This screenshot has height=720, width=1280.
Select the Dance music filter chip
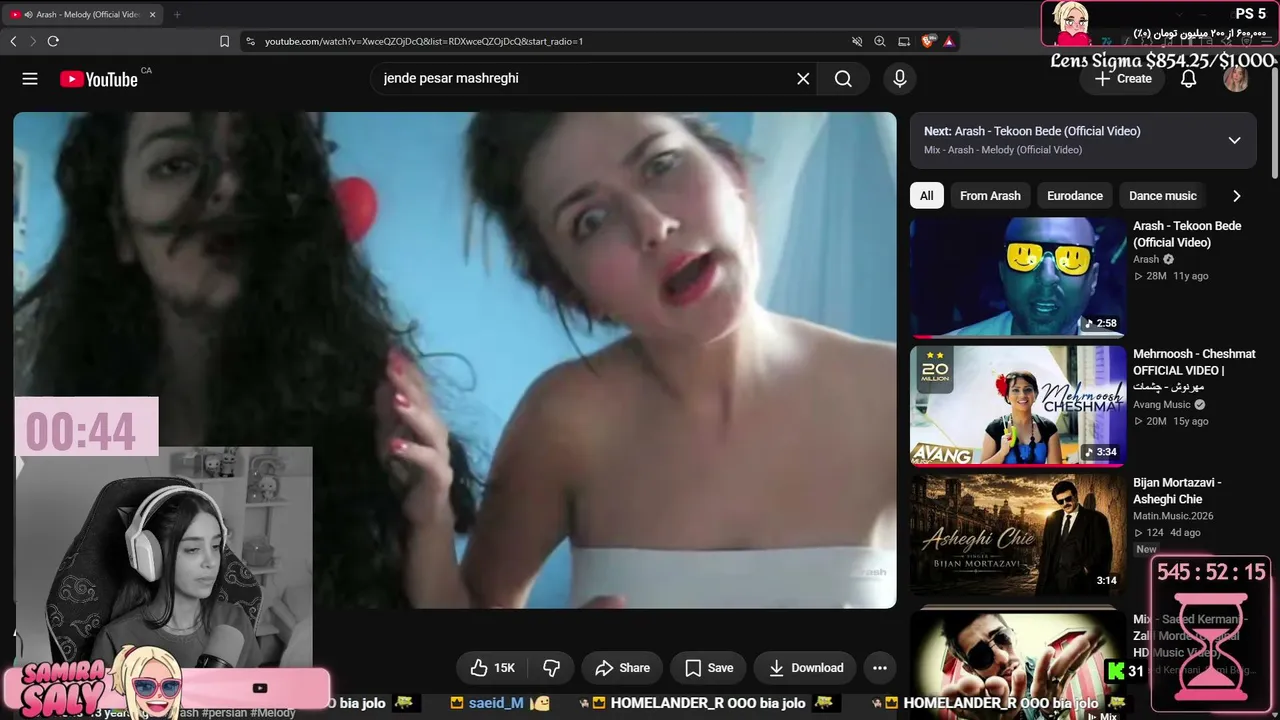tap(1163, 196)
